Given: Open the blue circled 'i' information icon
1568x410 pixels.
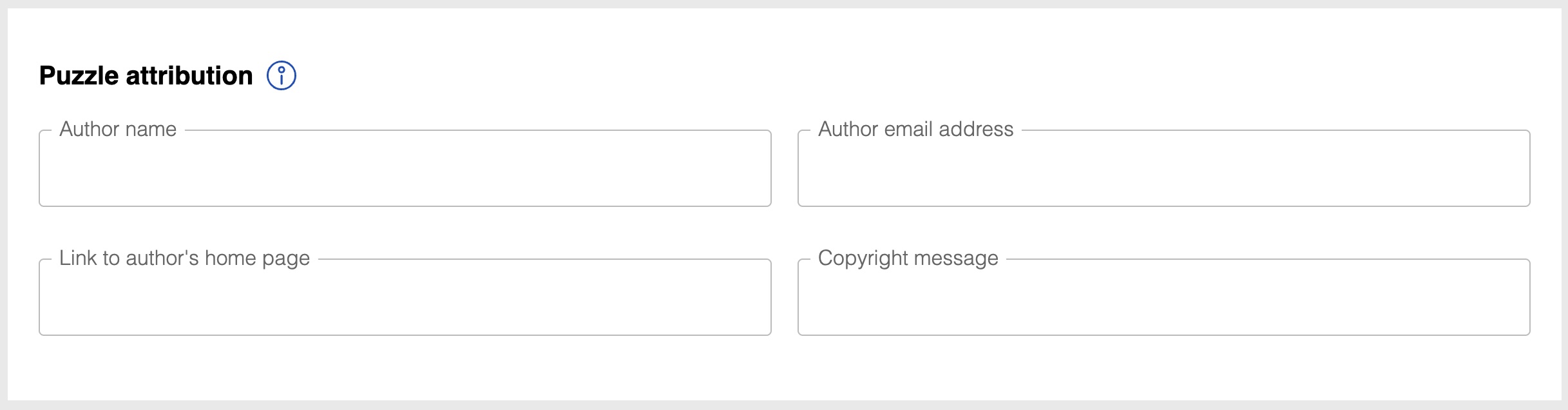Looking at the screenshot, I should pyautogui.click(x=282, y=75).
